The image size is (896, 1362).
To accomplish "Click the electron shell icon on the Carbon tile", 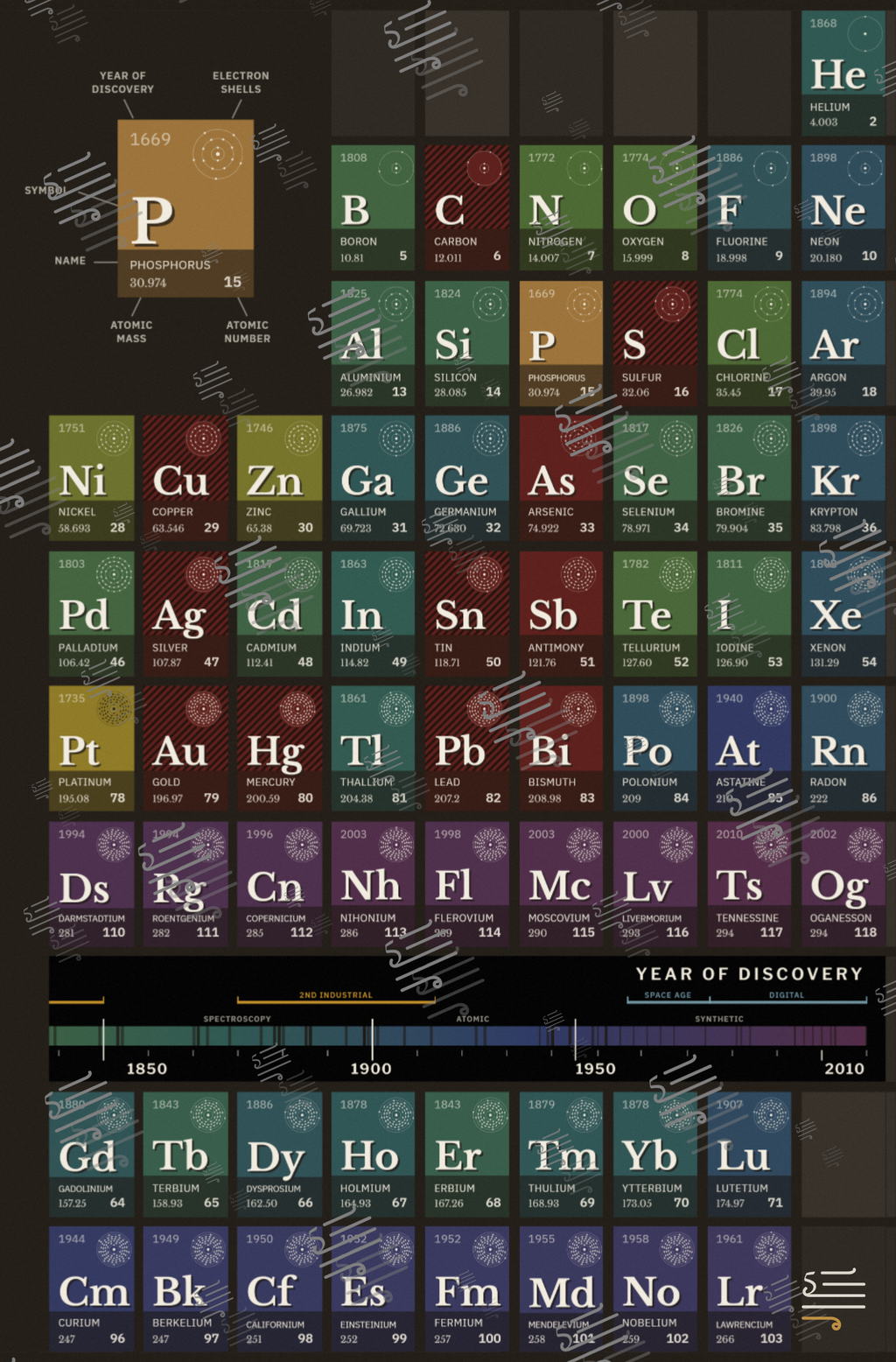I will pyautogui.click(x=484, y=169).
